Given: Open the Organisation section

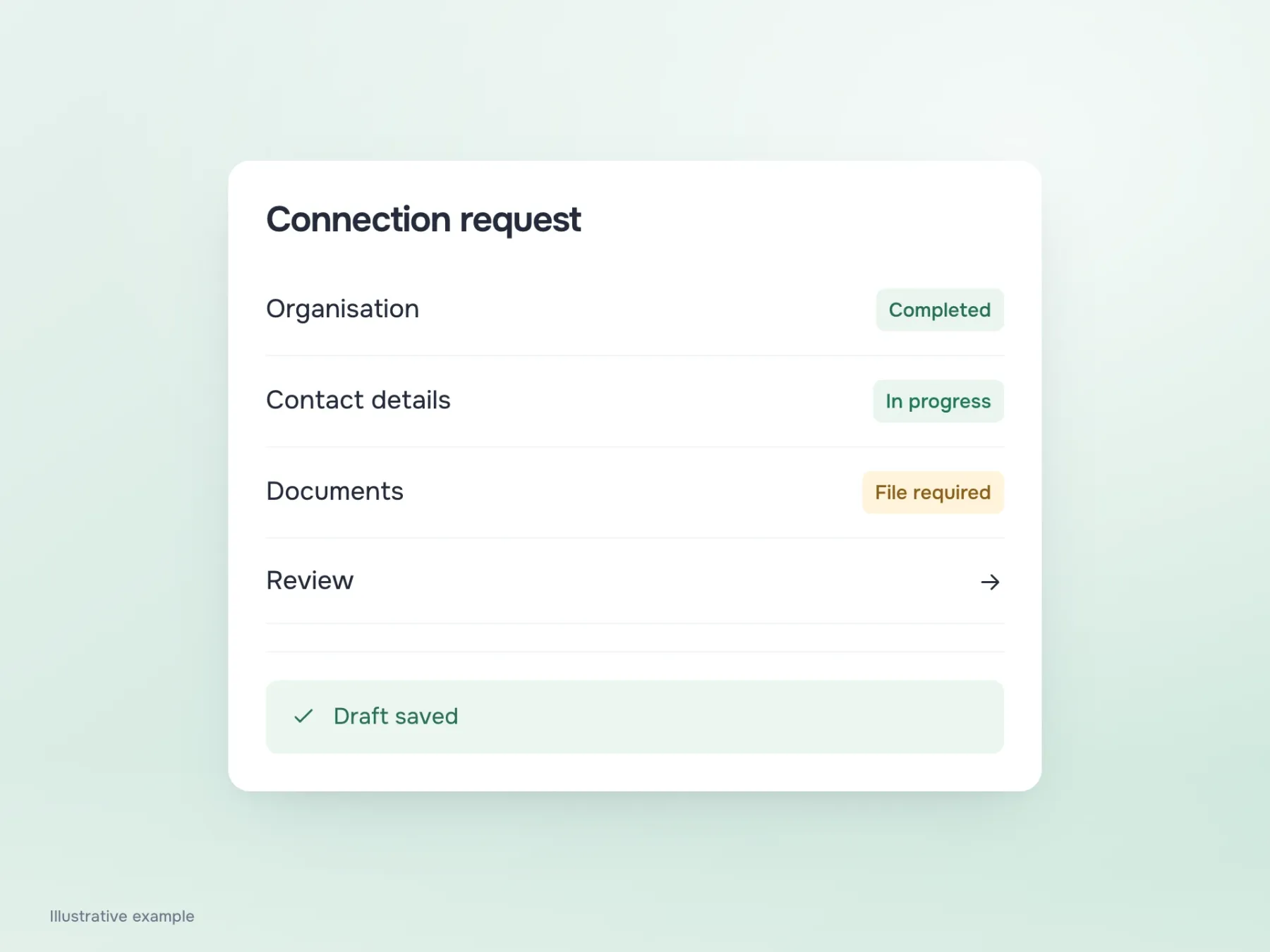Looking at the screenshot, I should coord(634,310).
